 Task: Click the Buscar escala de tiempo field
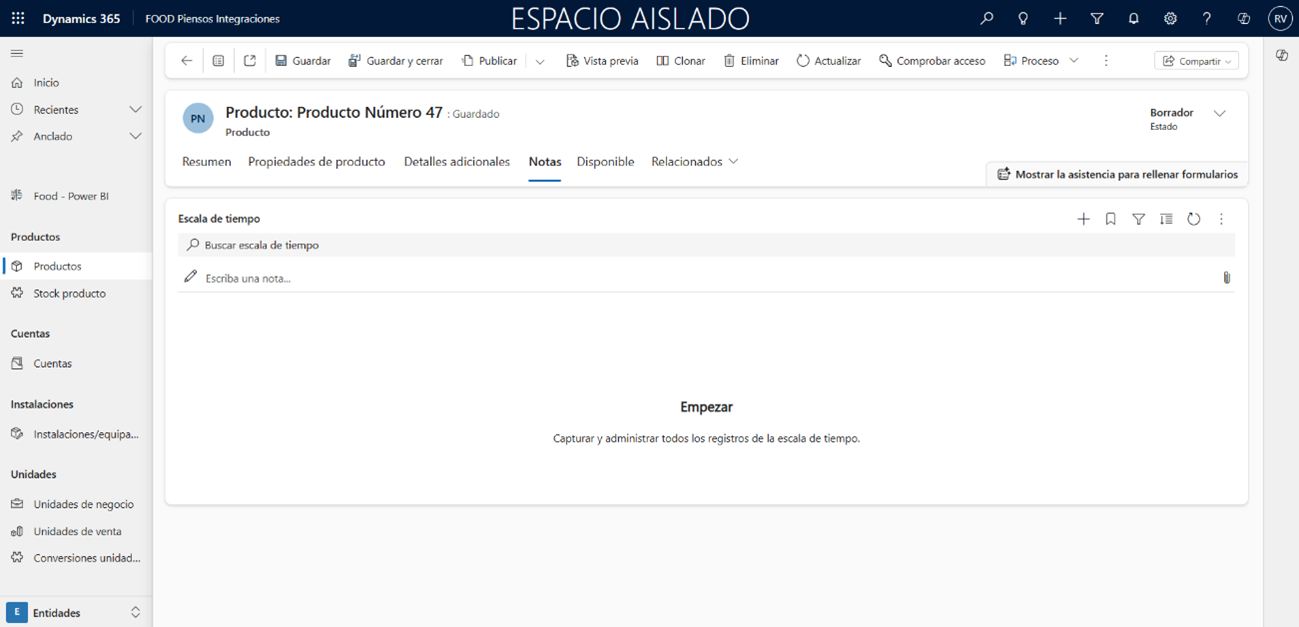click(700, 245)
